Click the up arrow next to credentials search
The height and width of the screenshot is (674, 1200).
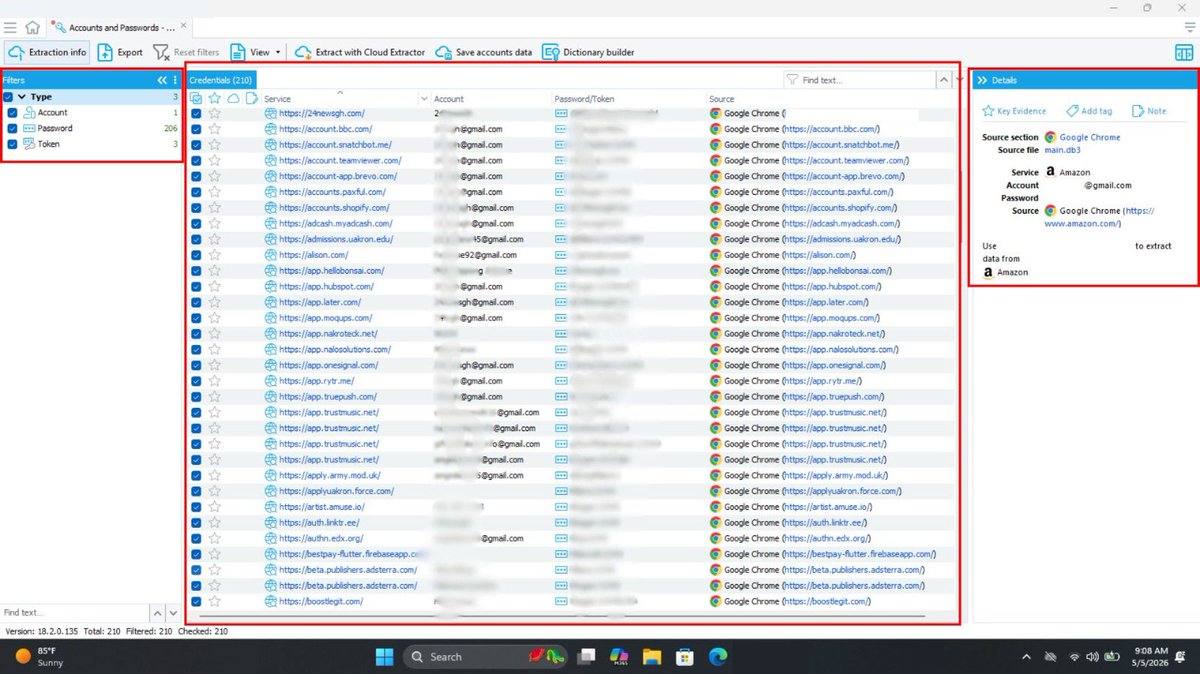[x=944, y=80]
